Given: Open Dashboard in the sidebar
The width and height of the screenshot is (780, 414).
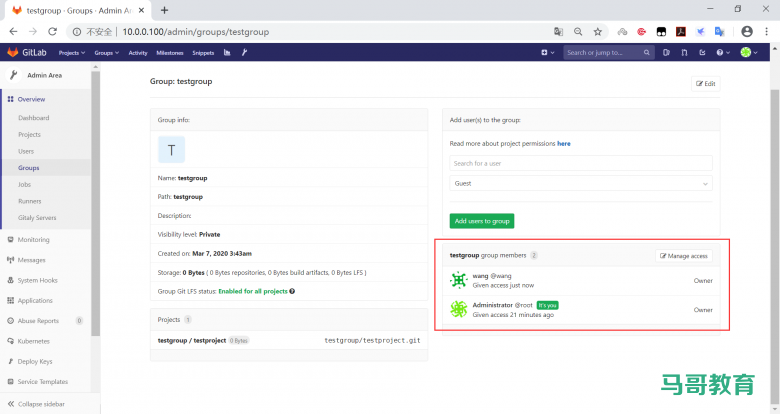Looking at the screenshot, I should [34, 118].
